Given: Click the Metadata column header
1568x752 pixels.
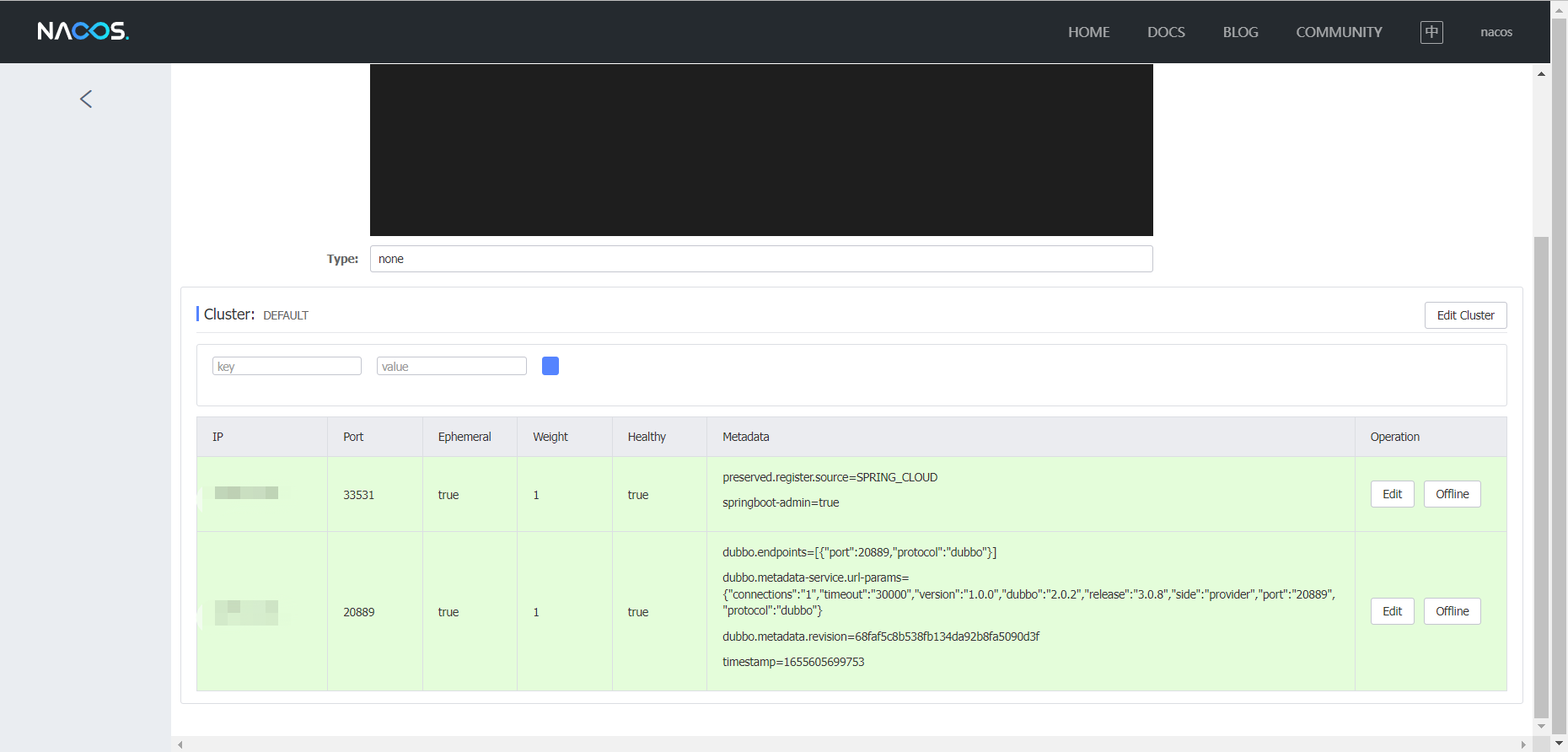Looking at the screenshot, I should click(1031, 437).
